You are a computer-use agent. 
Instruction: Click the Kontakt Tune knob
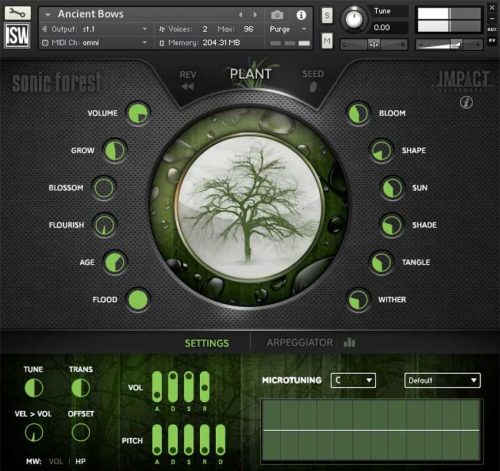354,19
